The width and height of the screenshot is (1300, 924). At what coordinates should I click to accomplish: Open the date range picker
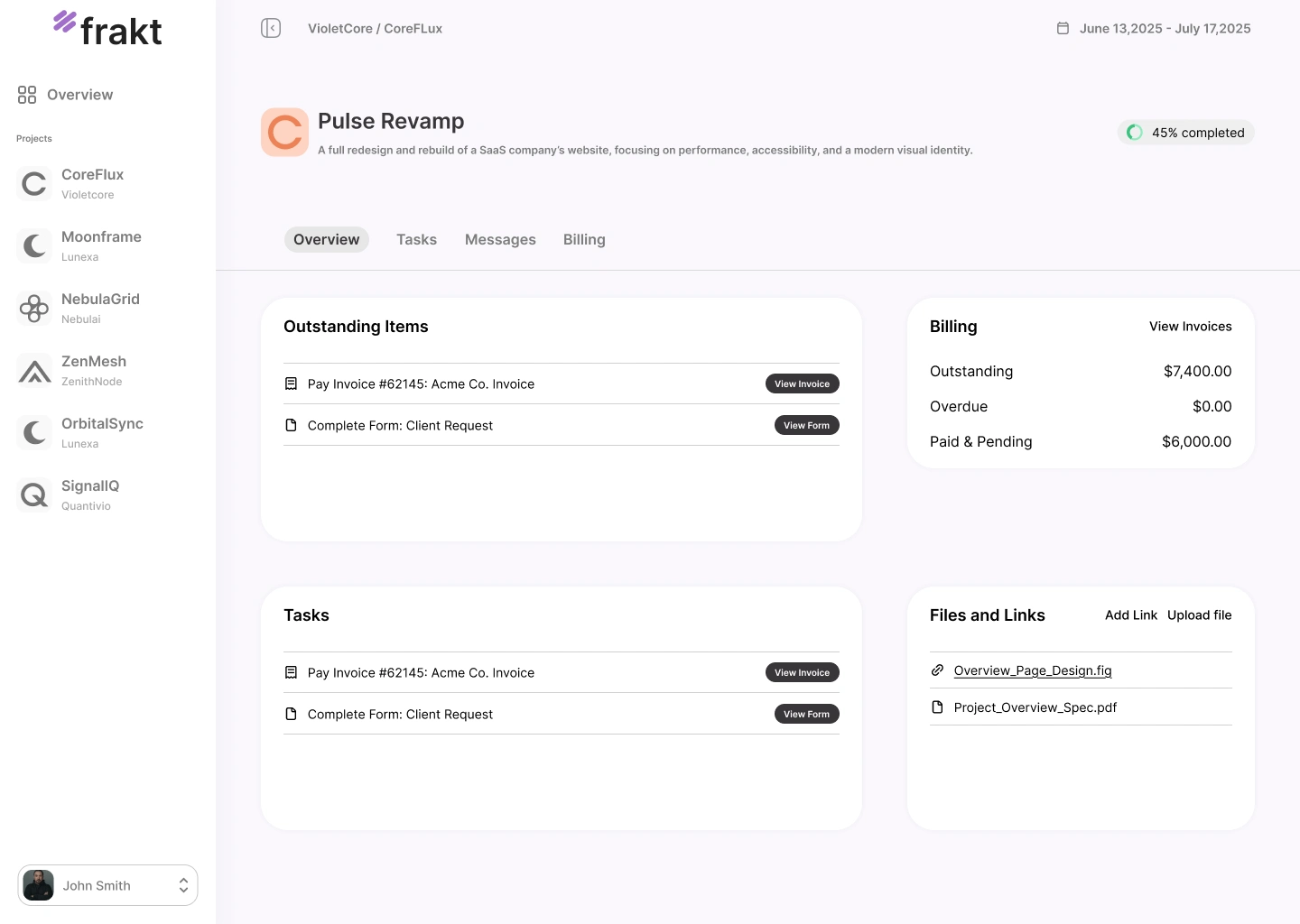tap(1165, 29)
